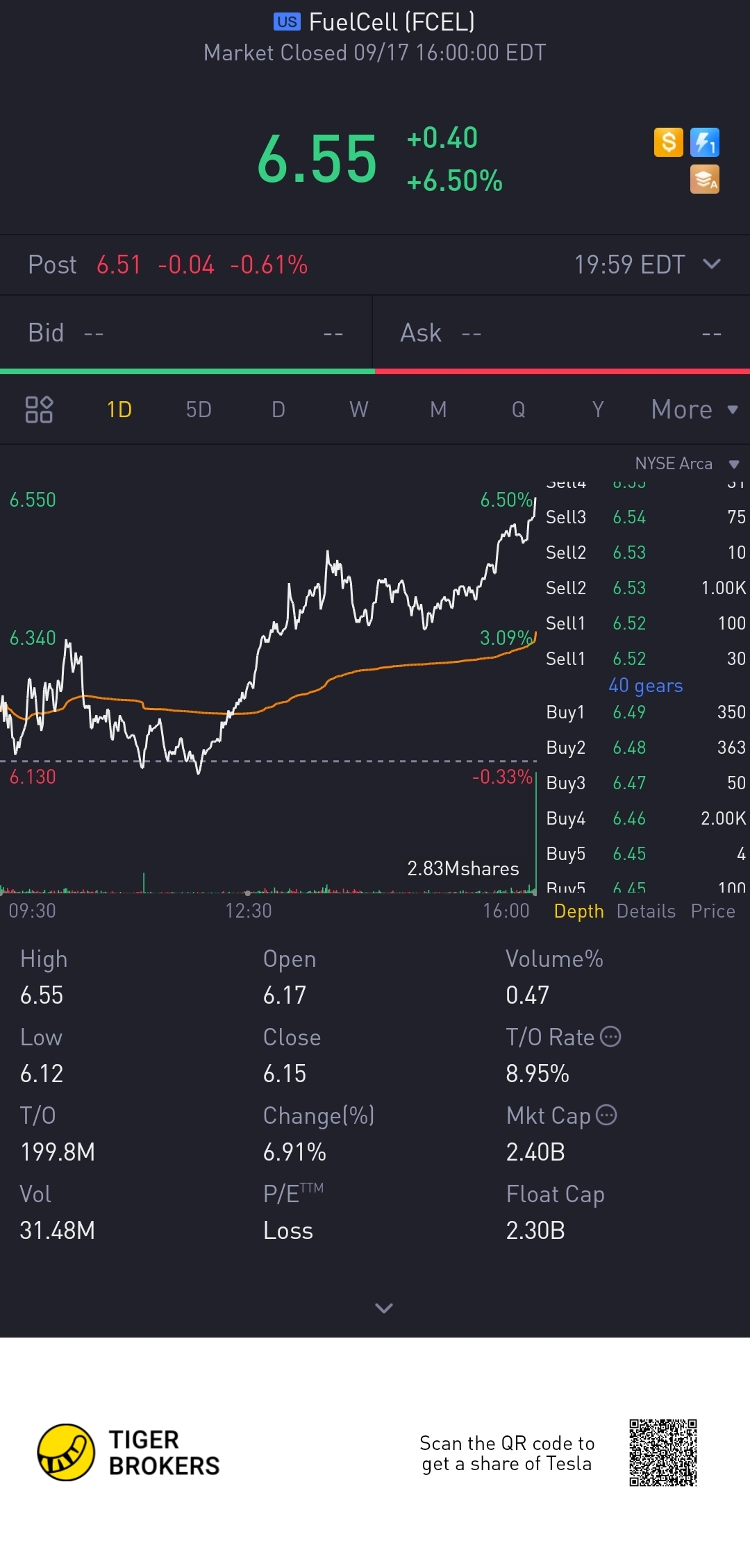
Task: Select the Buy1 6.49 order row
Action: [x=646, y=712]
